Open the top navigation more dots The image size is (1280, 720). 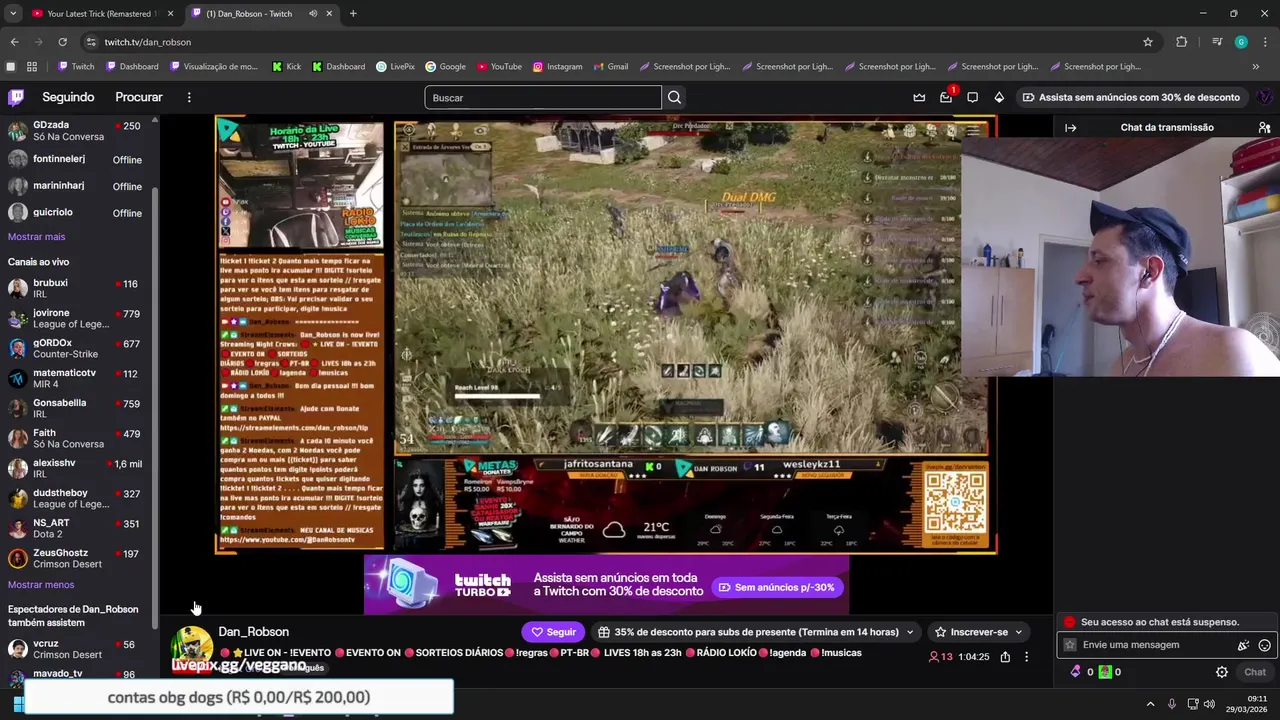click(189, 97)
